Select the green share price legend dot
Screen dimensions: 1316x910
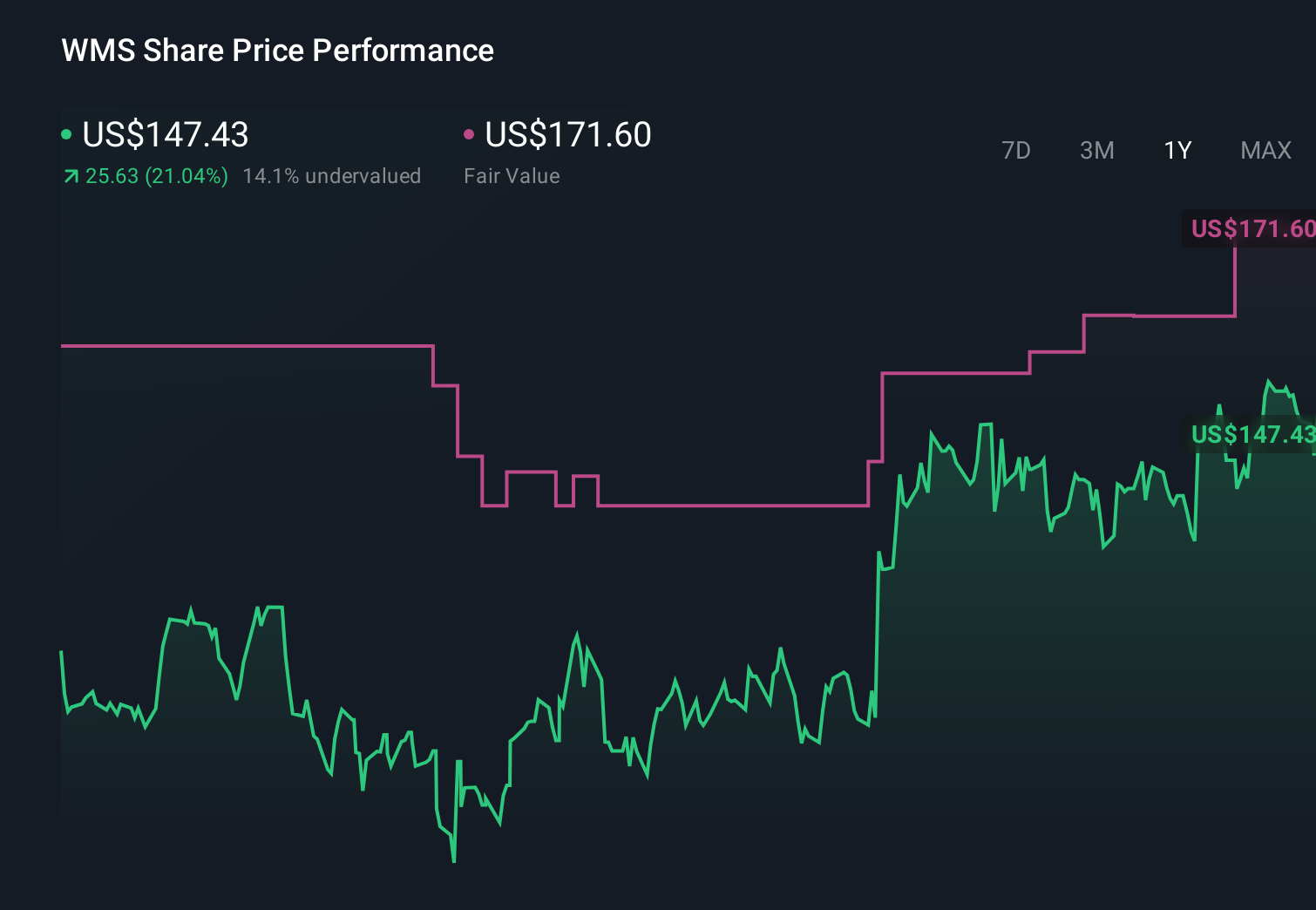[66, 133]
